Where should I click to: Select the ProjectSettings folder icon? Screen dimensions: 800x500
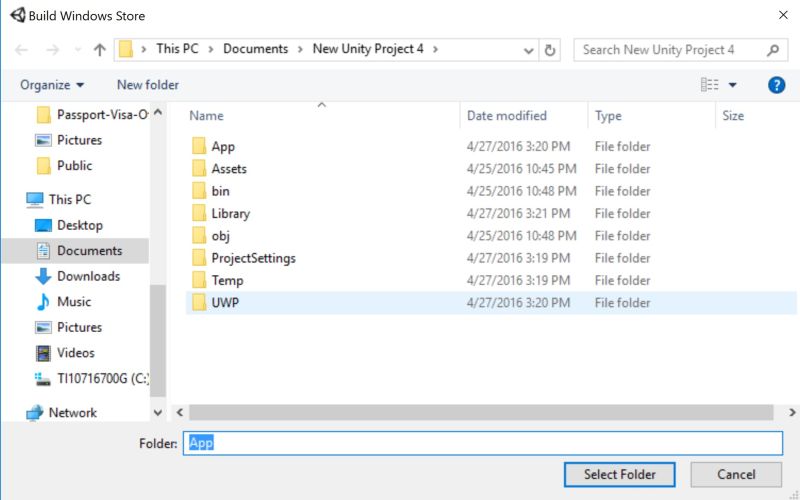pyautogui.click(x=199, y=258)
